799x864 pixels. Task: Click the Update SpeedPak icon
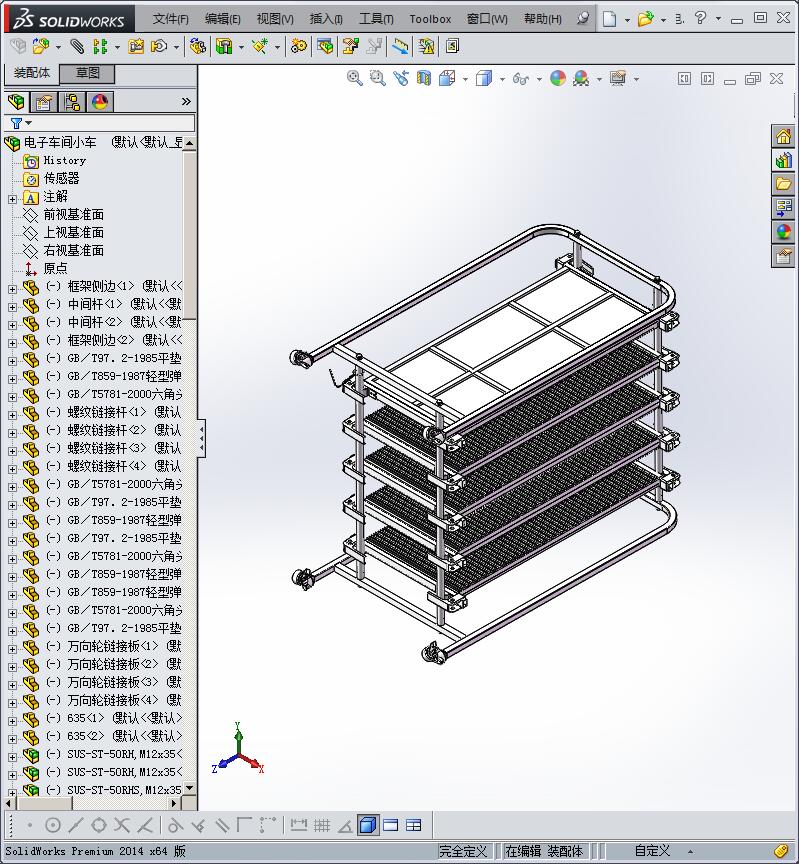426,47
